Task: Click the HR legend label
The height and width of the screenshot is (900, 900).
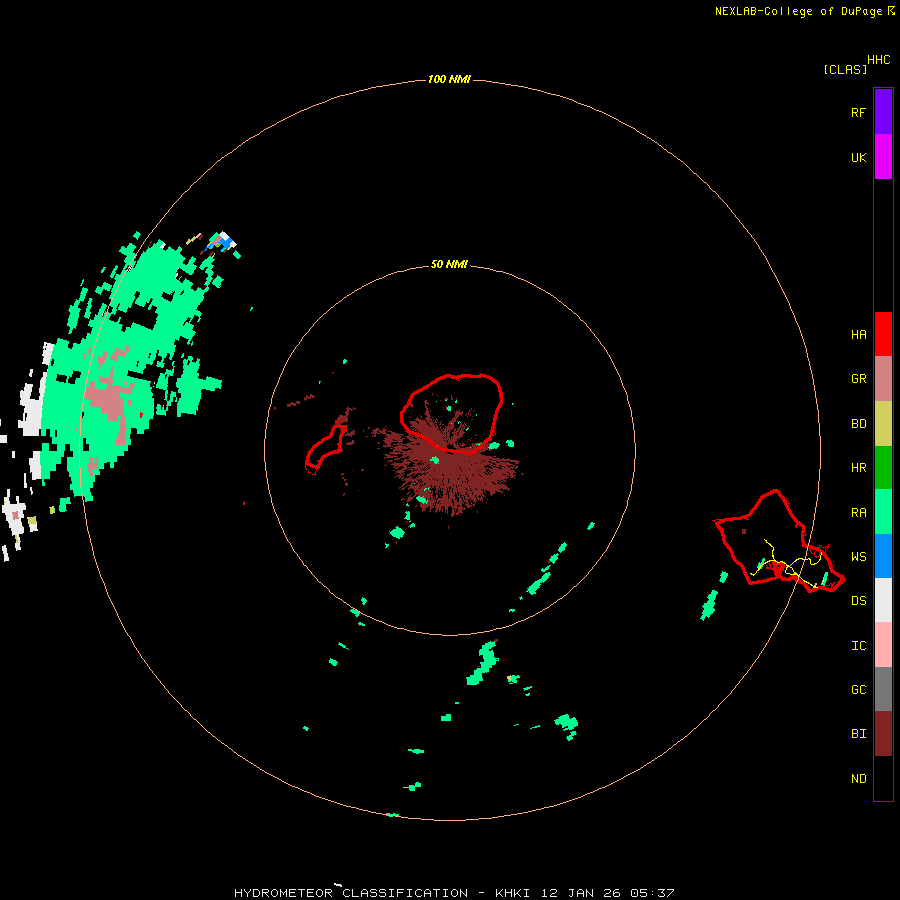Action: point(858,468)
